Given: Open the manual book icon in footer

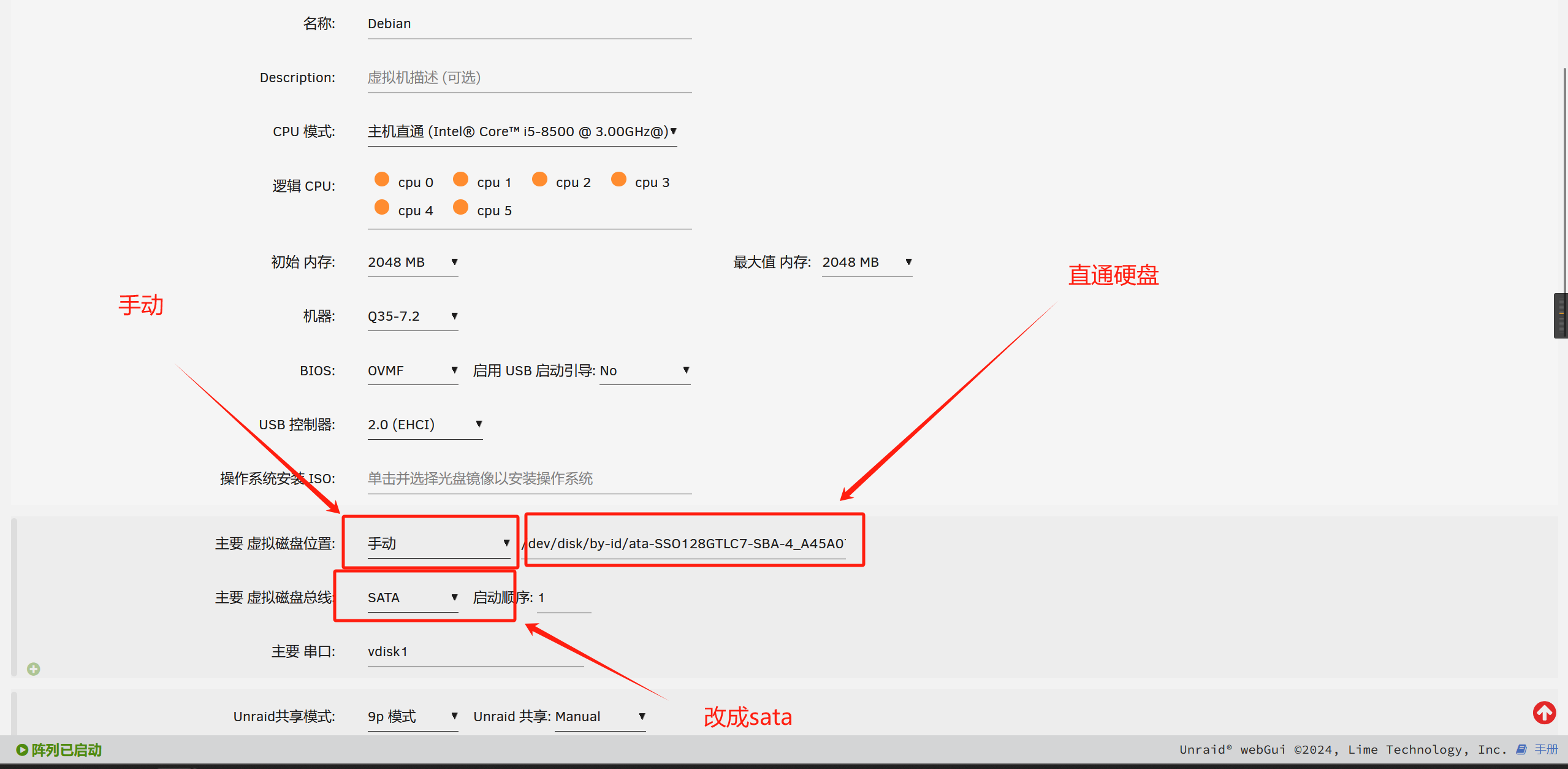Looking at the screenshot, I should (1521, 749).
